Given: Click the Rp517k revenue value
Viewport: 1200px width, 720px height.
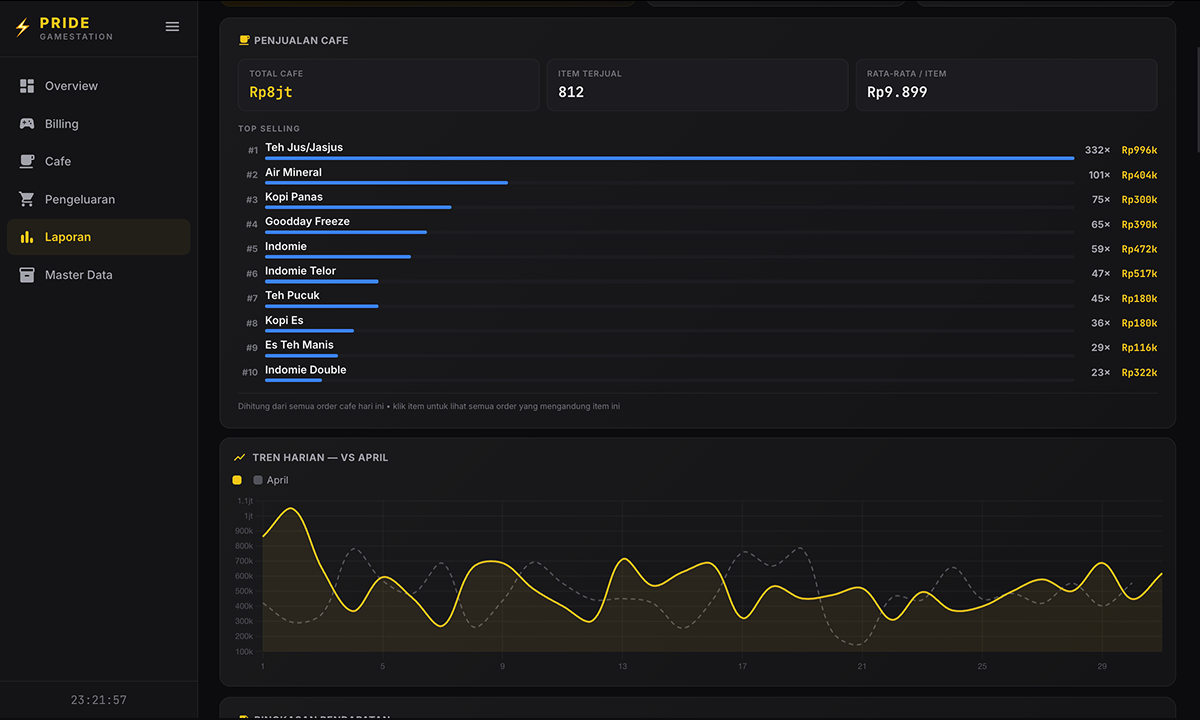Looking at the screenshot, I should [1139, 273].
